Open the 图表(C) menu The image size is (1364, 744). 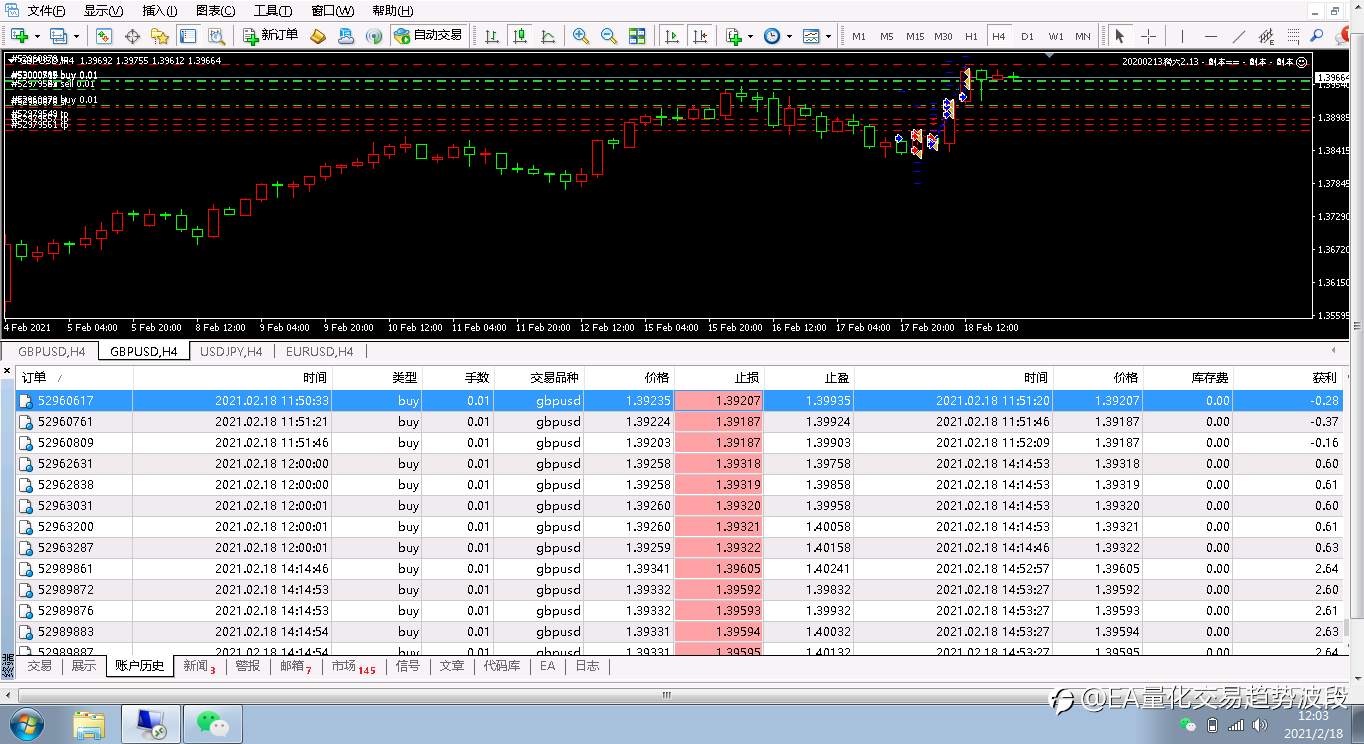[x=216, y=11]
